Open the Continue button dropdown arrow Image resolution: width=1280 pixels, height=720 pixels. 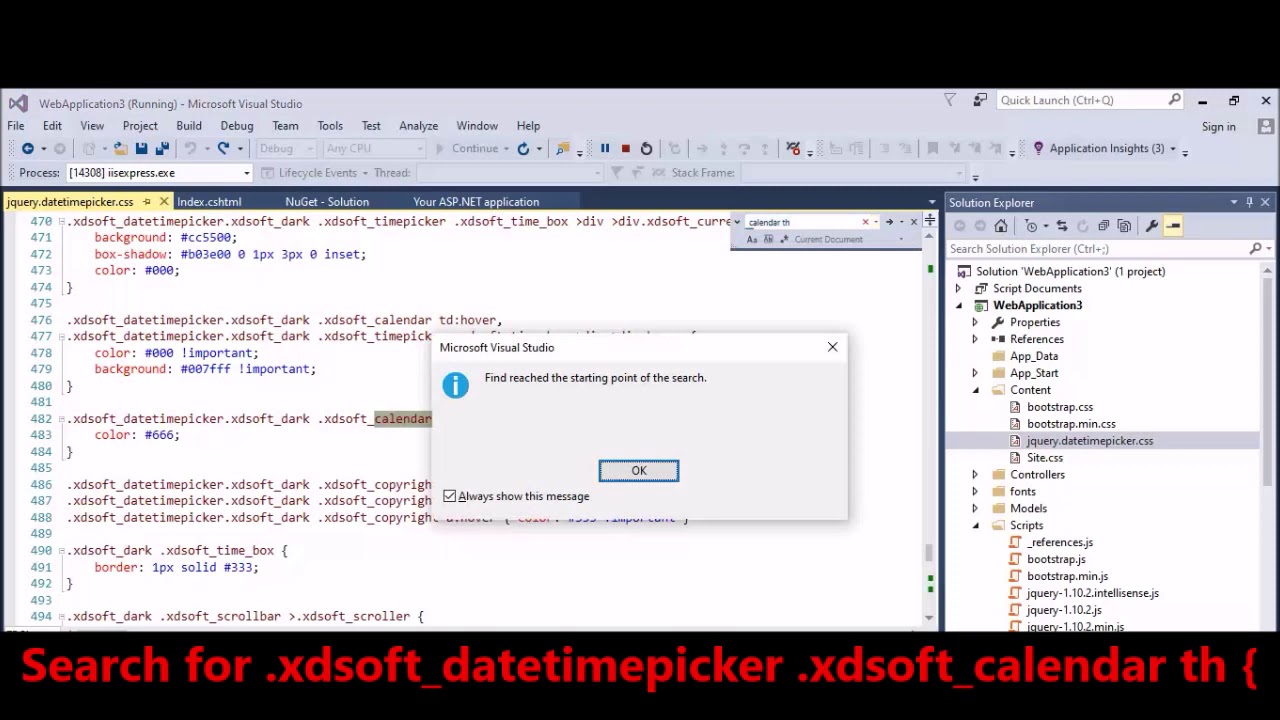point(506,149)
